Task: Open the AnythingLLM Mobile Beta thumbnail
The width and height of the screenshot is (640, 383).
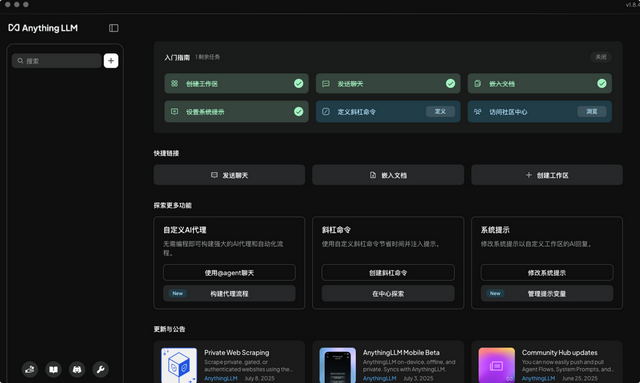Action: click(x=338, y=365)
